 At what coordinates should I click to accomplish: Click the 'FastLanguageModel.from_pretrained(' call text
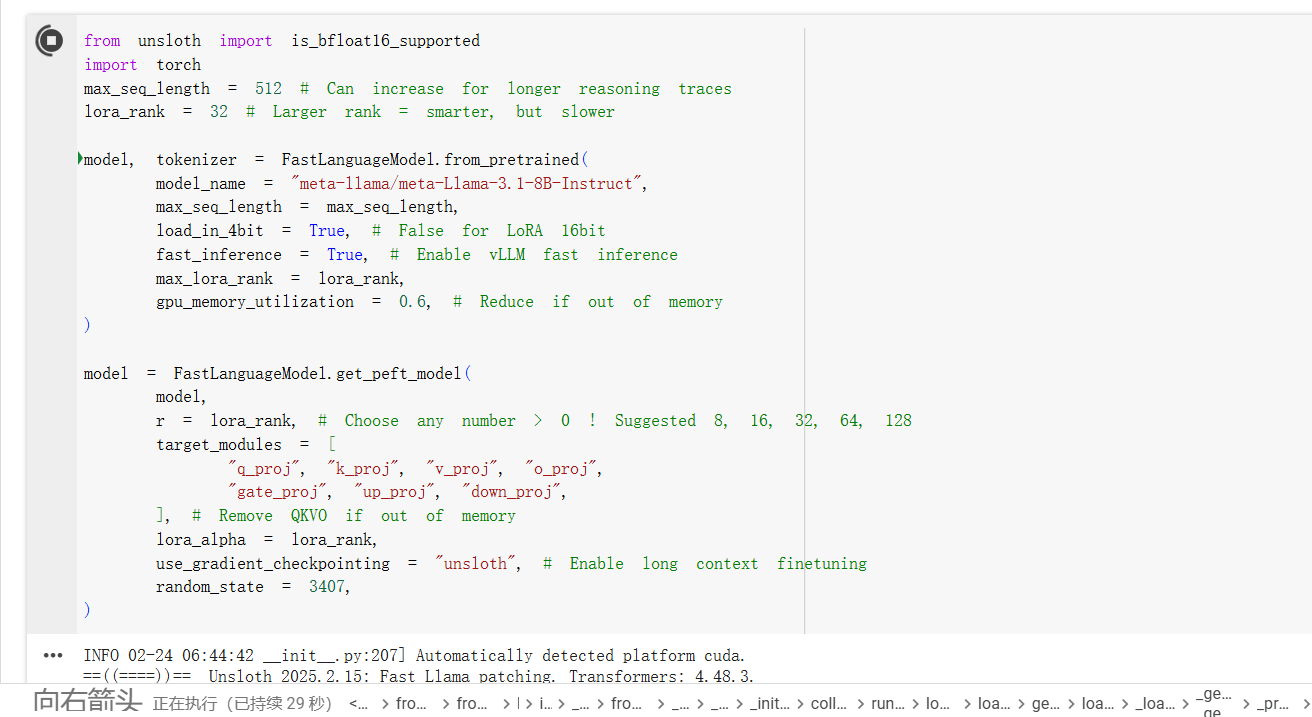[435, 160]
